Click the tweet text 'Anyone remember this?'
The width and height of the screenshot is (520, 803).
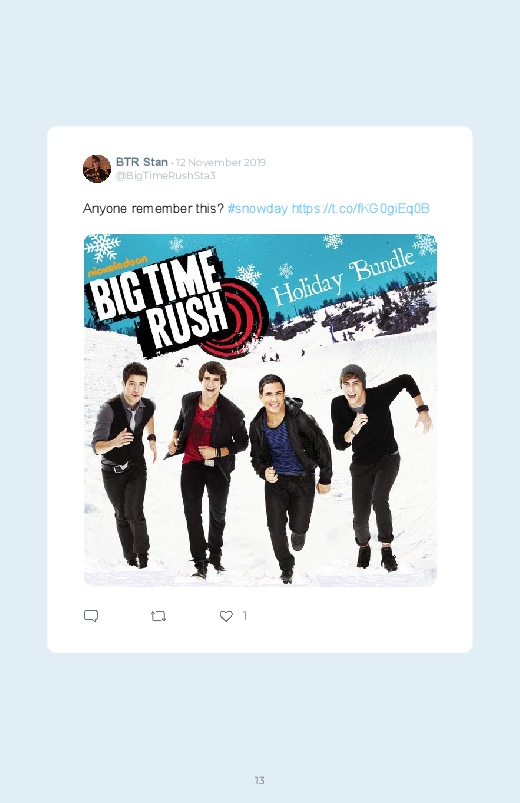153,208
